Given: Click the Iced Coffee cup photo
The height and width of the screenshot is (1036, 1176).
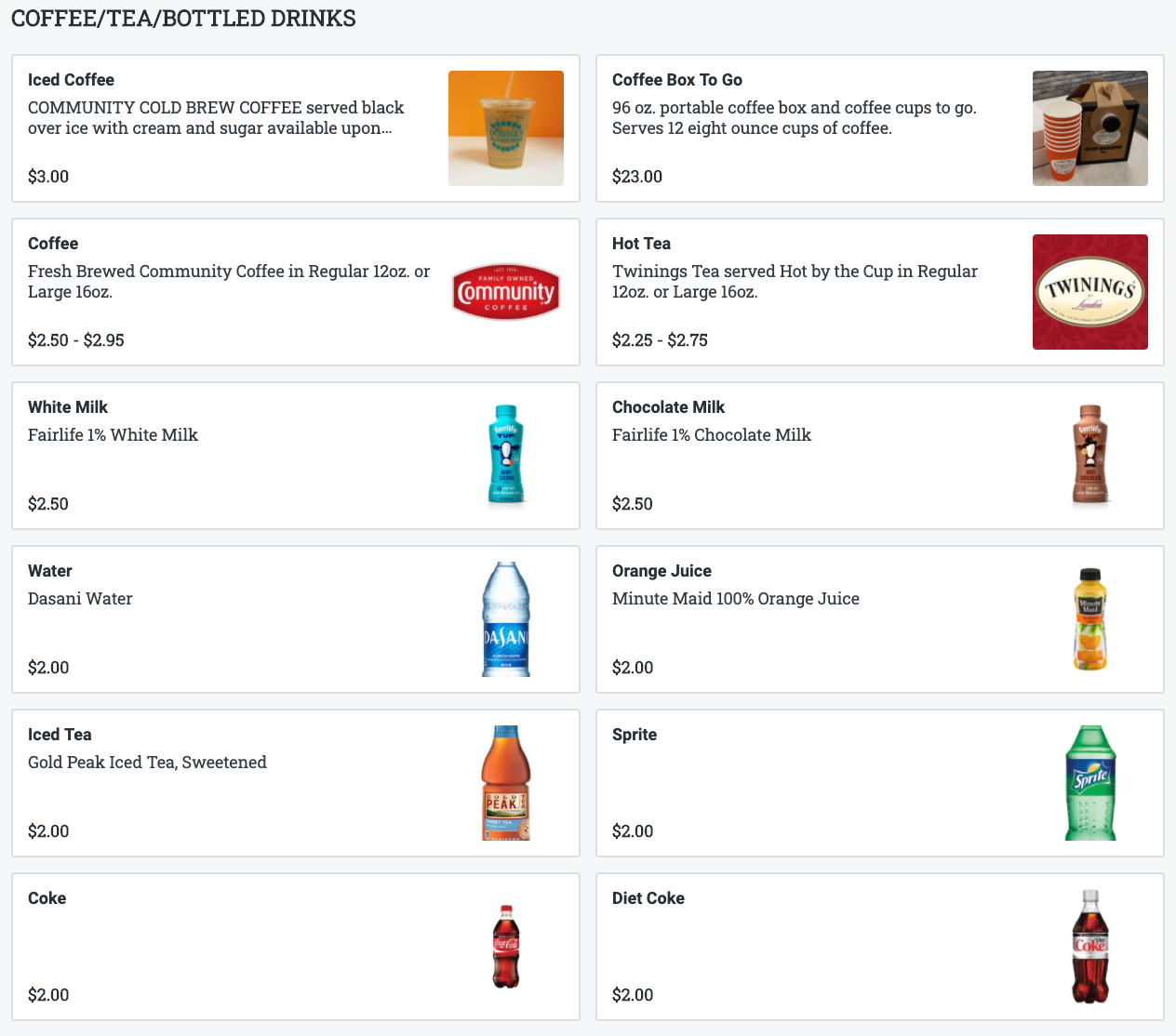Looking at the screenshot, I should click(x=505, y=128).
